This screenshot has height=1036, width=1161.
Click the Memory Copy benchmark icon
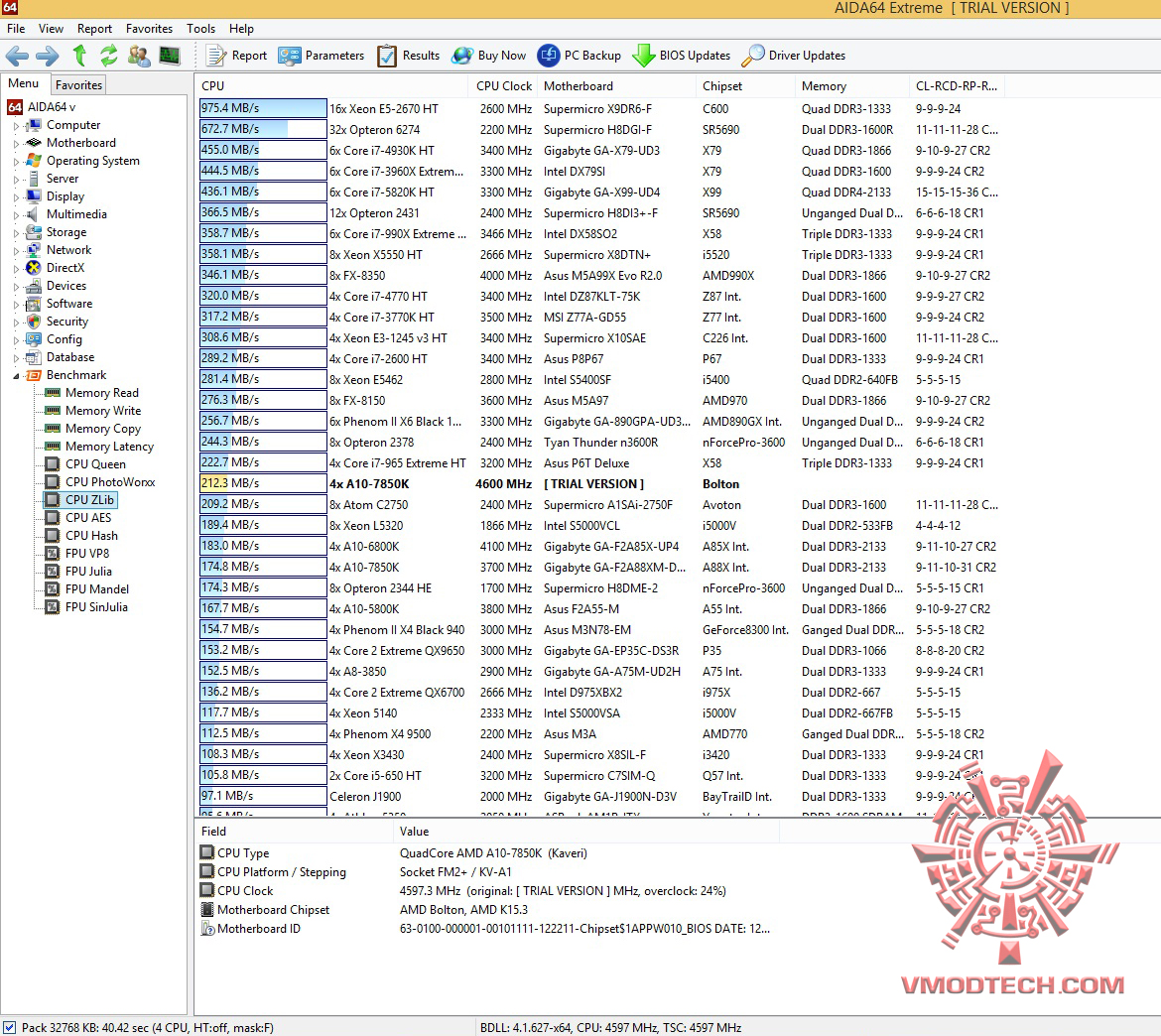53,428
